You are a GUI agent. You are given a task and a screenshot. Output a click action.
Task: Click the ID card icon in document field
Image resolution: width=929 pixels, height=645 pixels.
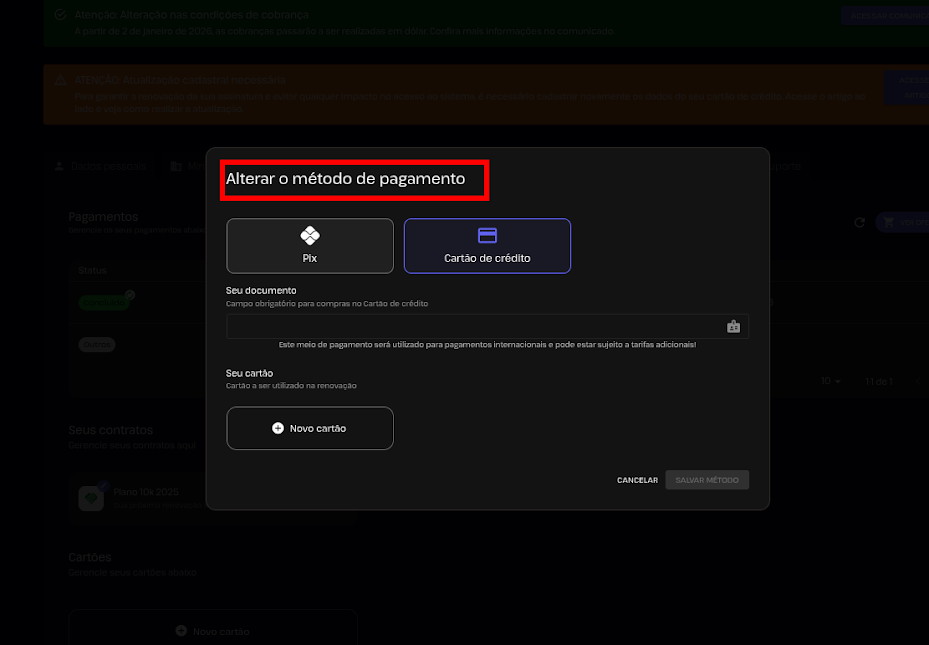point(733,327)
